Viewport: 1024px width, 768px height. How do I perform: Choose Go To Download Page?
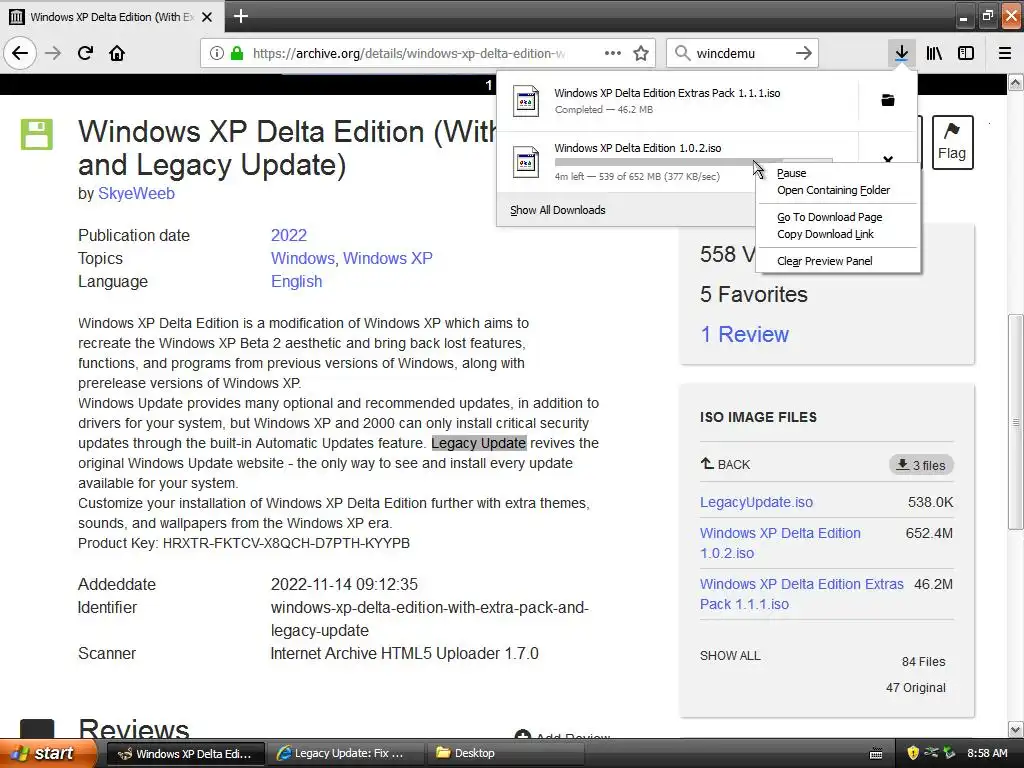click(x=829, y=217)
